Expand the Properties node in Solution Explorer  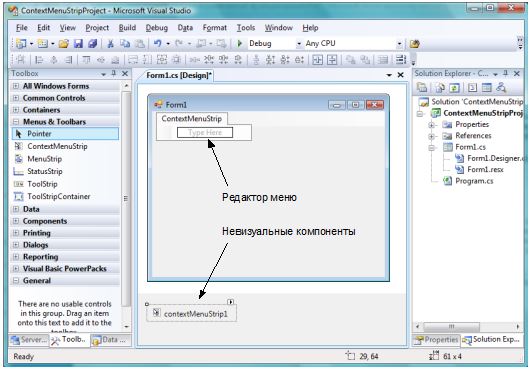tap(431, 125)
